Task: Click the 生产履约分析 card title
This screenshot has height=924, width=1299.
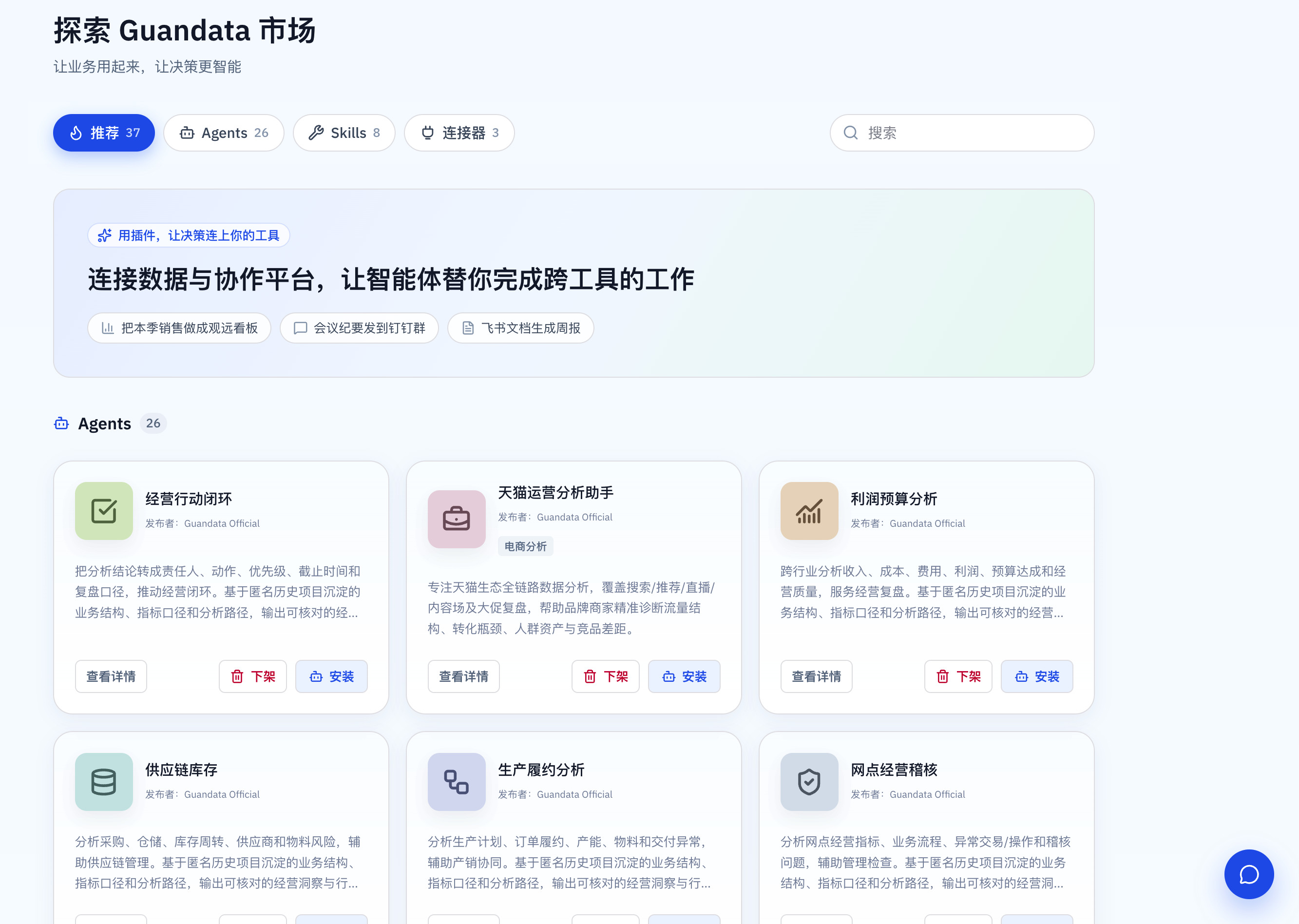Action: [x=541, y=770]
